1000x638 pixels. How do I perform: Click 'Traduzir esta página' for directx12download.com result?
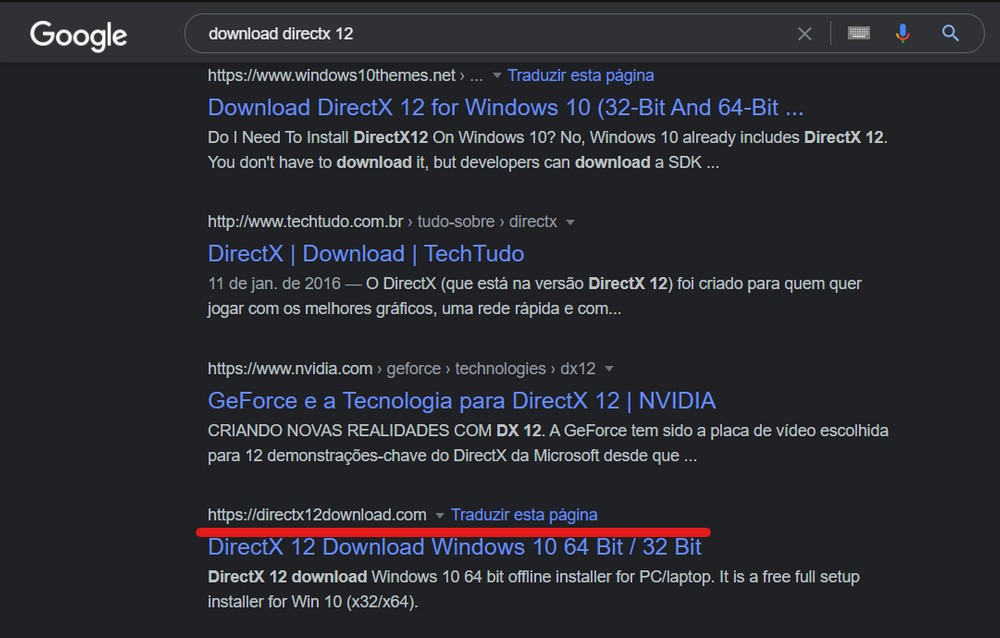(524, 515)
